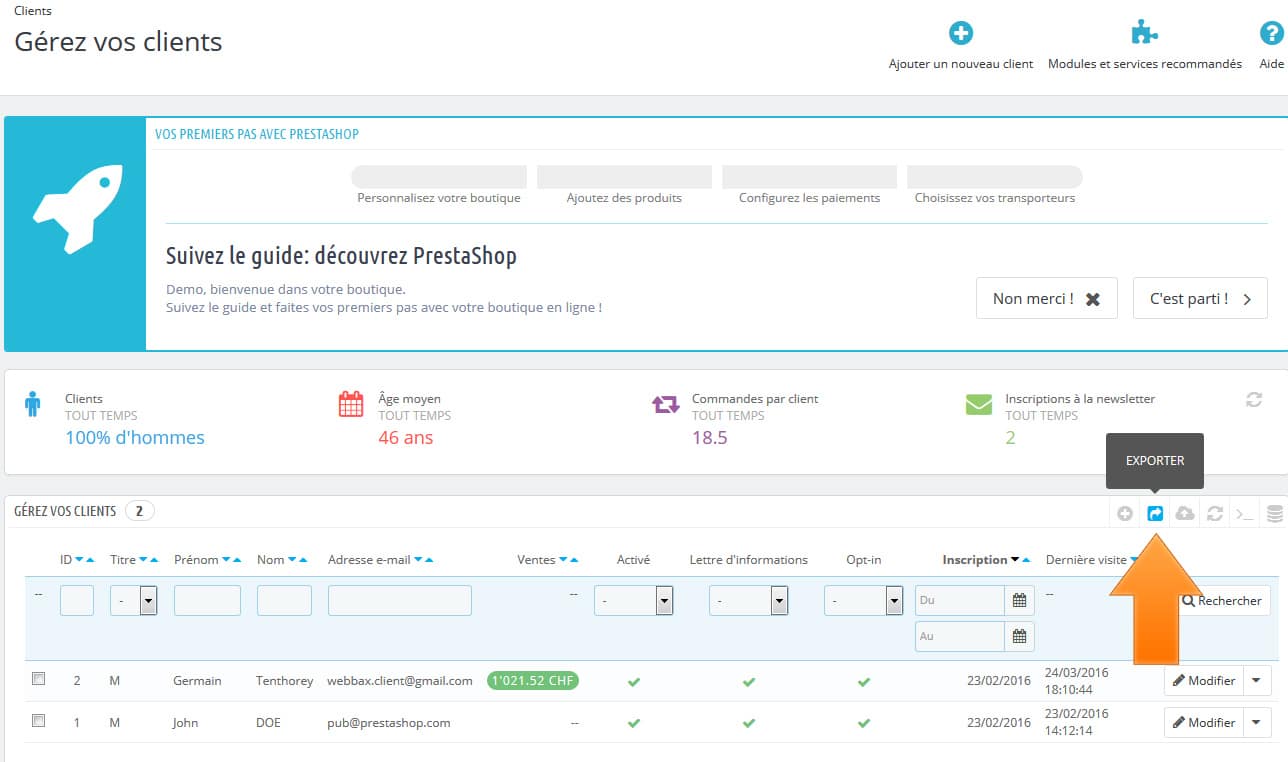Show the SQL query icon
1288x762 pixels.
point(1244,513)
